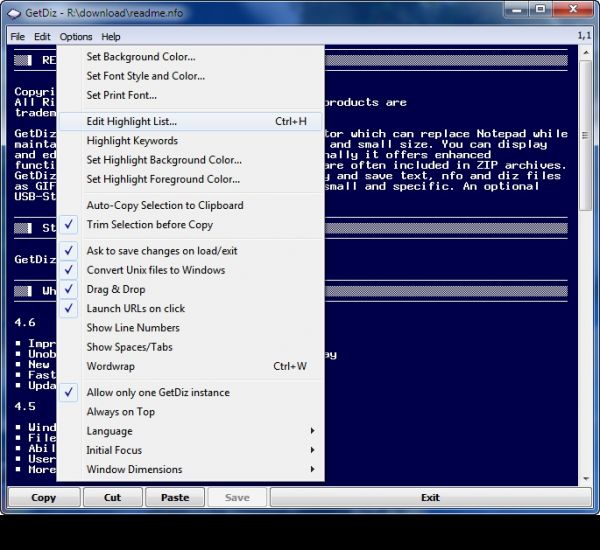The image size is (600, 550).
Task: Select Set Highlight Foreground Color
Action: point(163,180)
